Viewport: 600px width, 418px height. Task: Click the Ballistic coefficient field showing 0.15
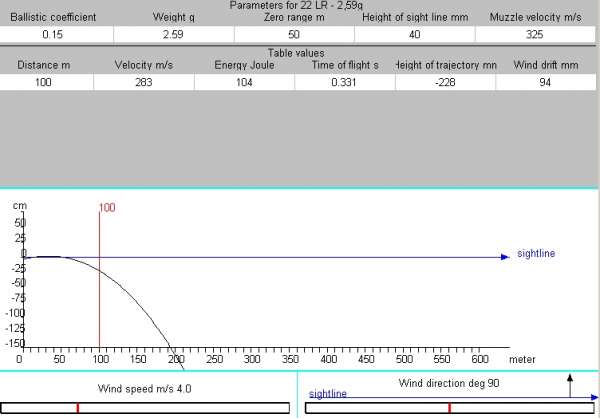[56, 34]
